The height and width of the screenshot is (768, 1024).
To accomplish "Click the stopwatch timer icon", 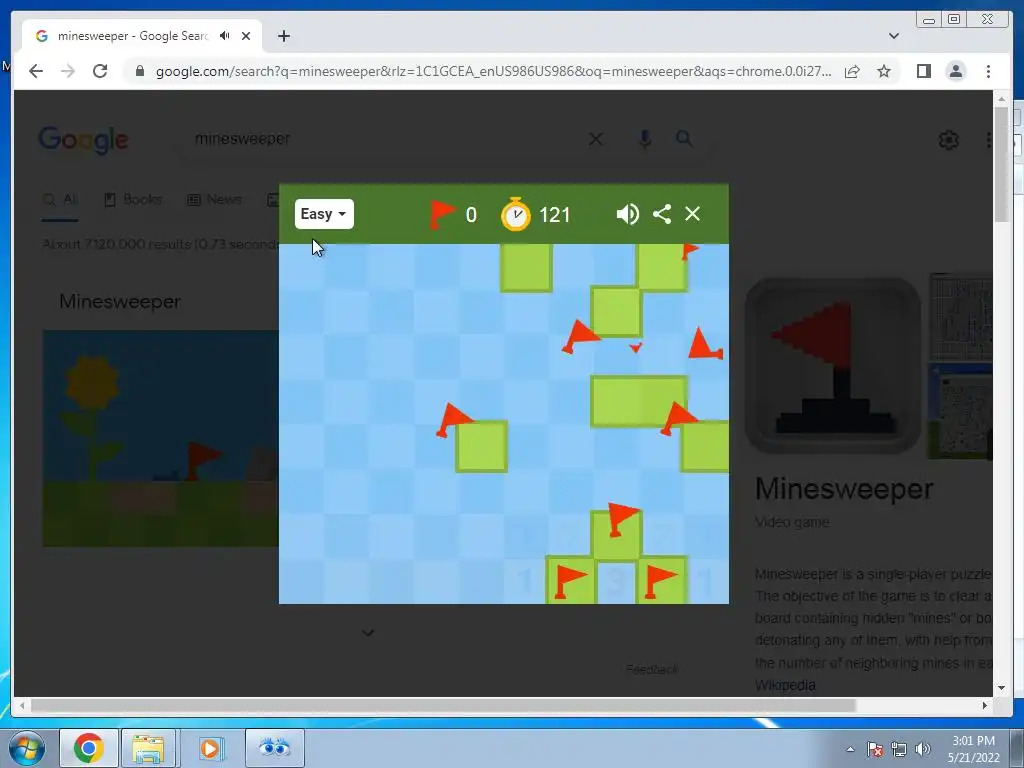I will click(516, 214).
